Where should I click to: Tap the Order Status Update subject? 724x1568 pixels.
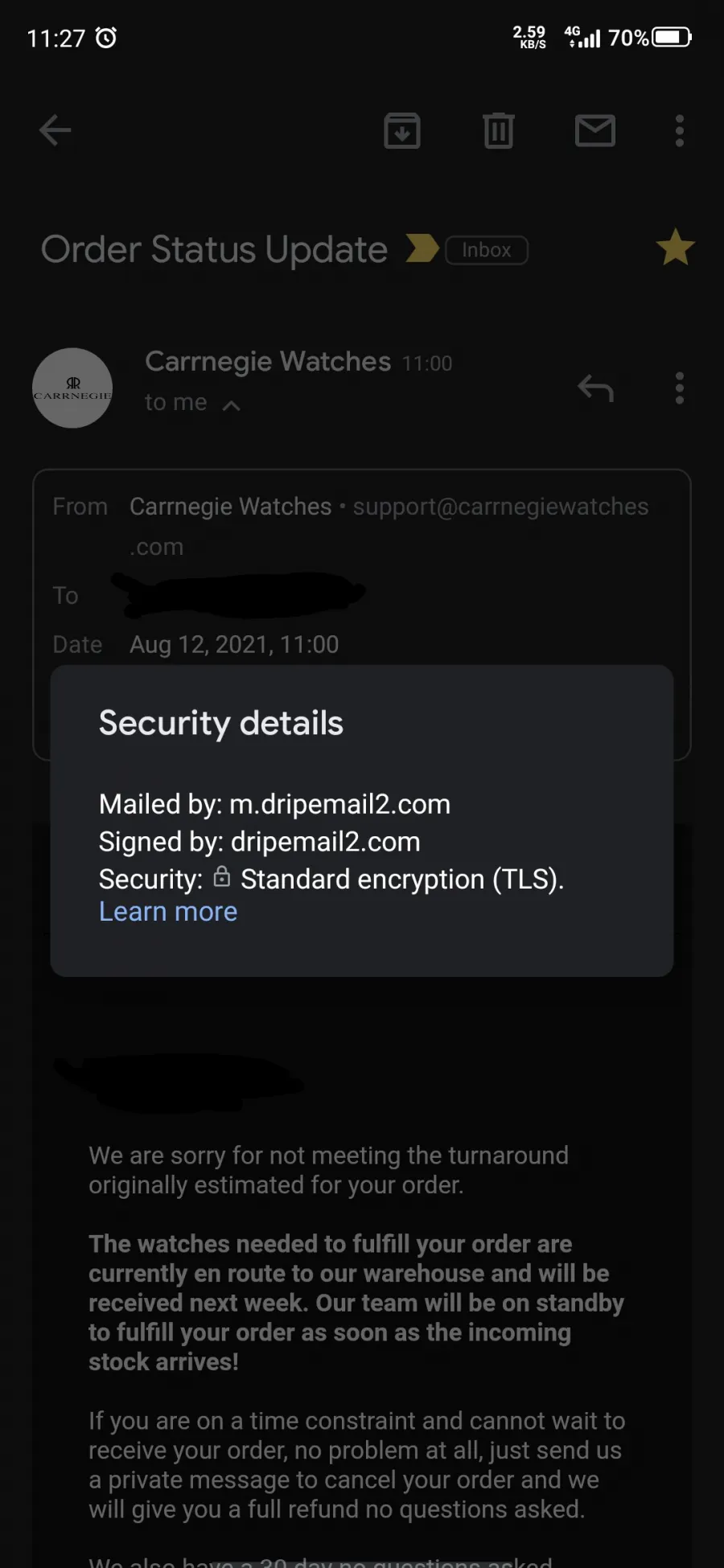click(214, 249)
